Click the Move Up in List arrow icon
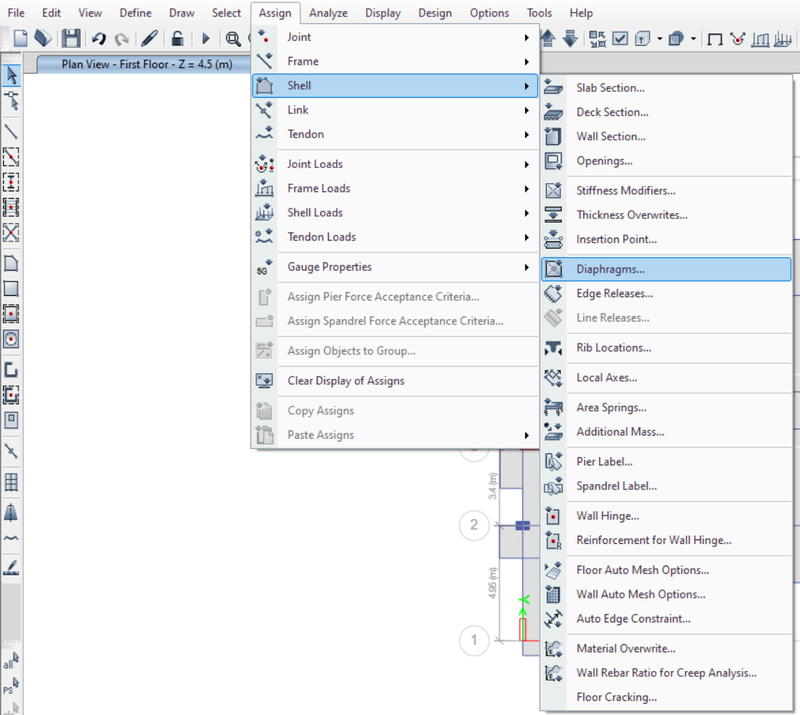Screen dimensions: 800x715 (547, 38)
